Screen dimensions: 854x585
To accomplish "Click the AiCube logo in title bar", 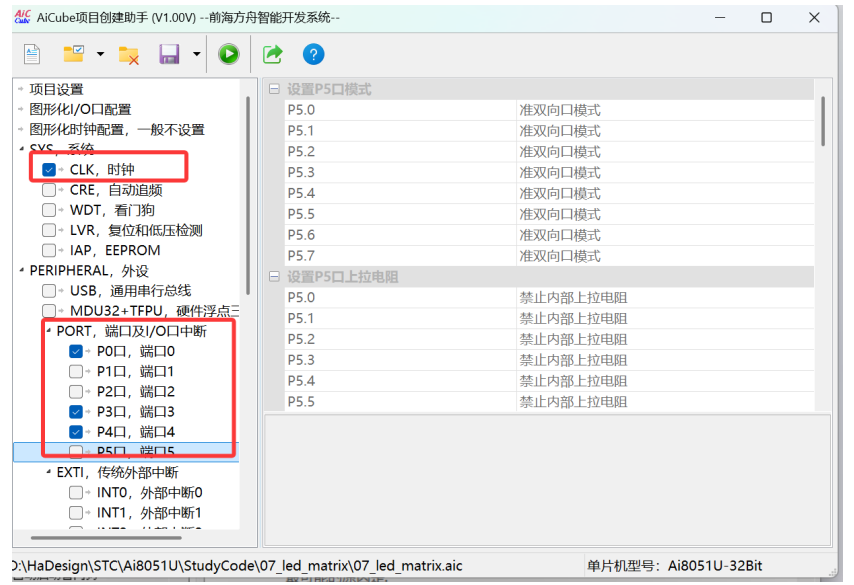I will [22, 17].
